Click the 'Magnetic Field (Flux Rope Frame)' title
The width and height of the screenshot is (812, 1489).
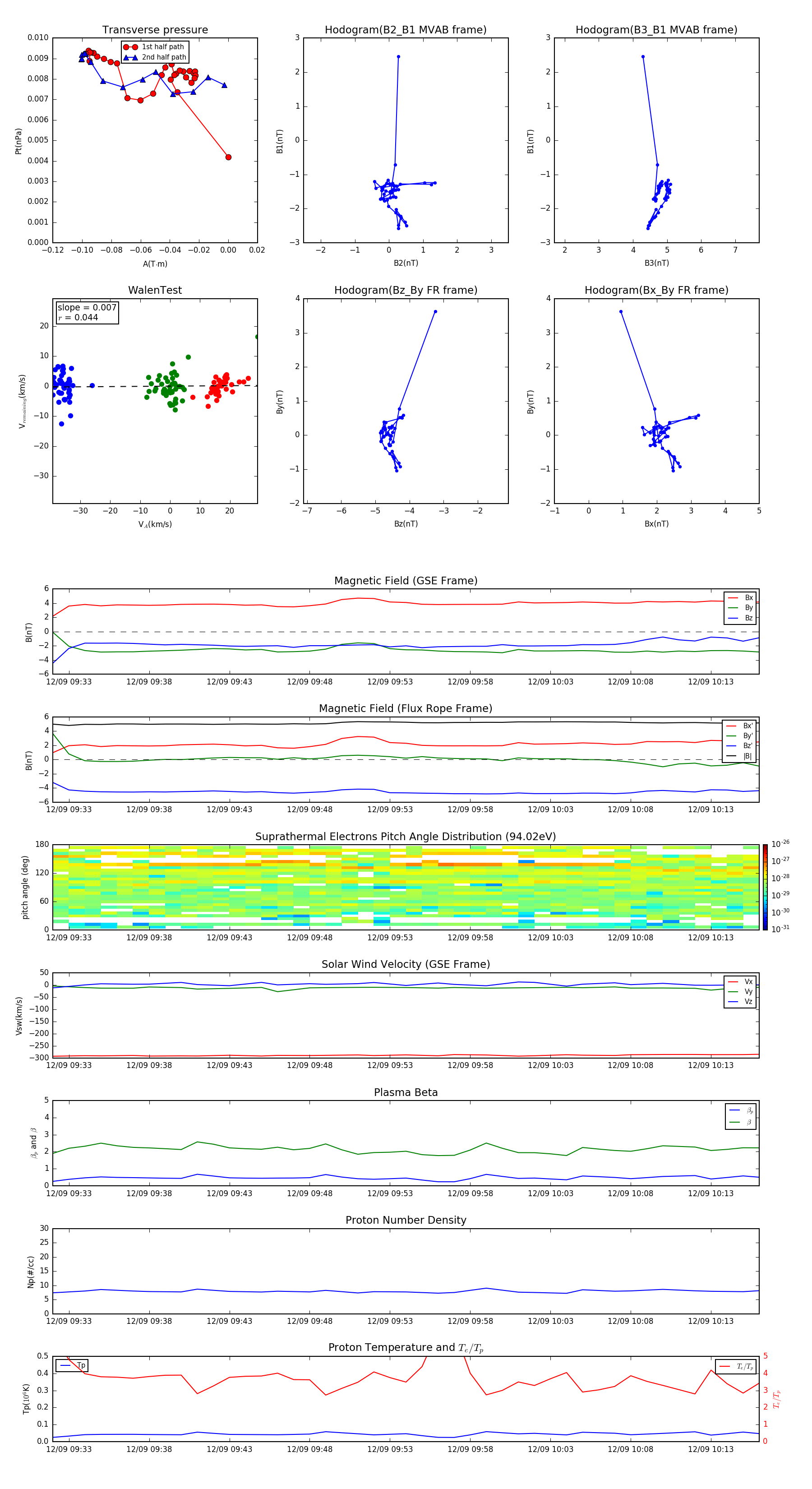tap(406, 709)
